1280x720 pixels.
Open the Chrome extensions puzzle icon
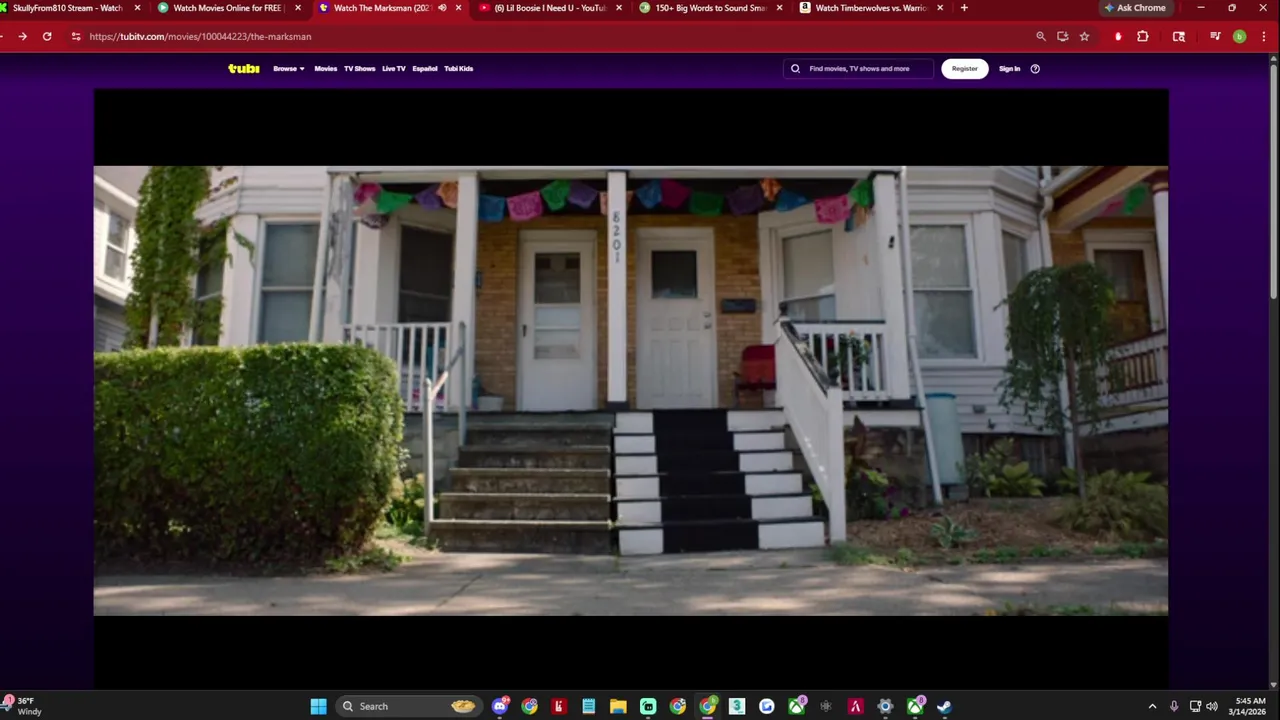pos(1143,36)
